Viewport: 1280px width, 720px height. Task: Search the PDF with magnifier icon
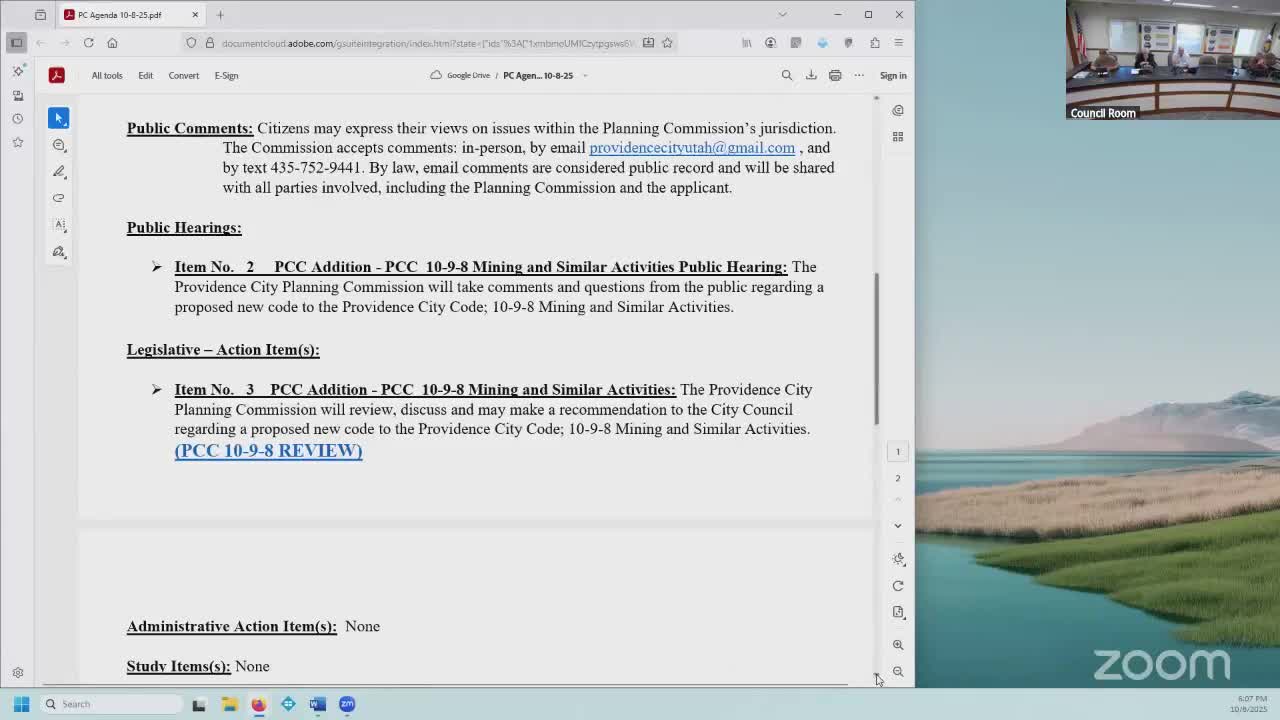point(787,75)
